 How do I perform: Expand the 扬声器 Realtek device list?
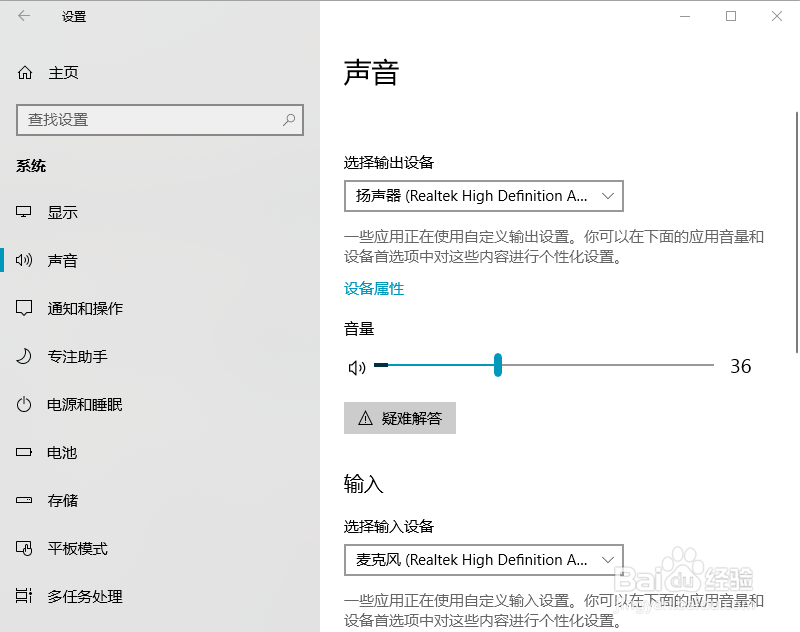pyautogui.click(x=608, y=196)
